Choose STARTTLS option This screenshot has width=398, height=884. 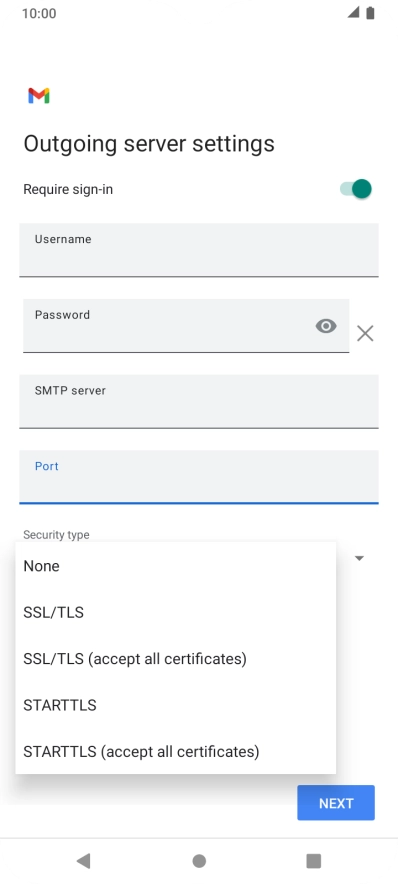pos(176,705)
